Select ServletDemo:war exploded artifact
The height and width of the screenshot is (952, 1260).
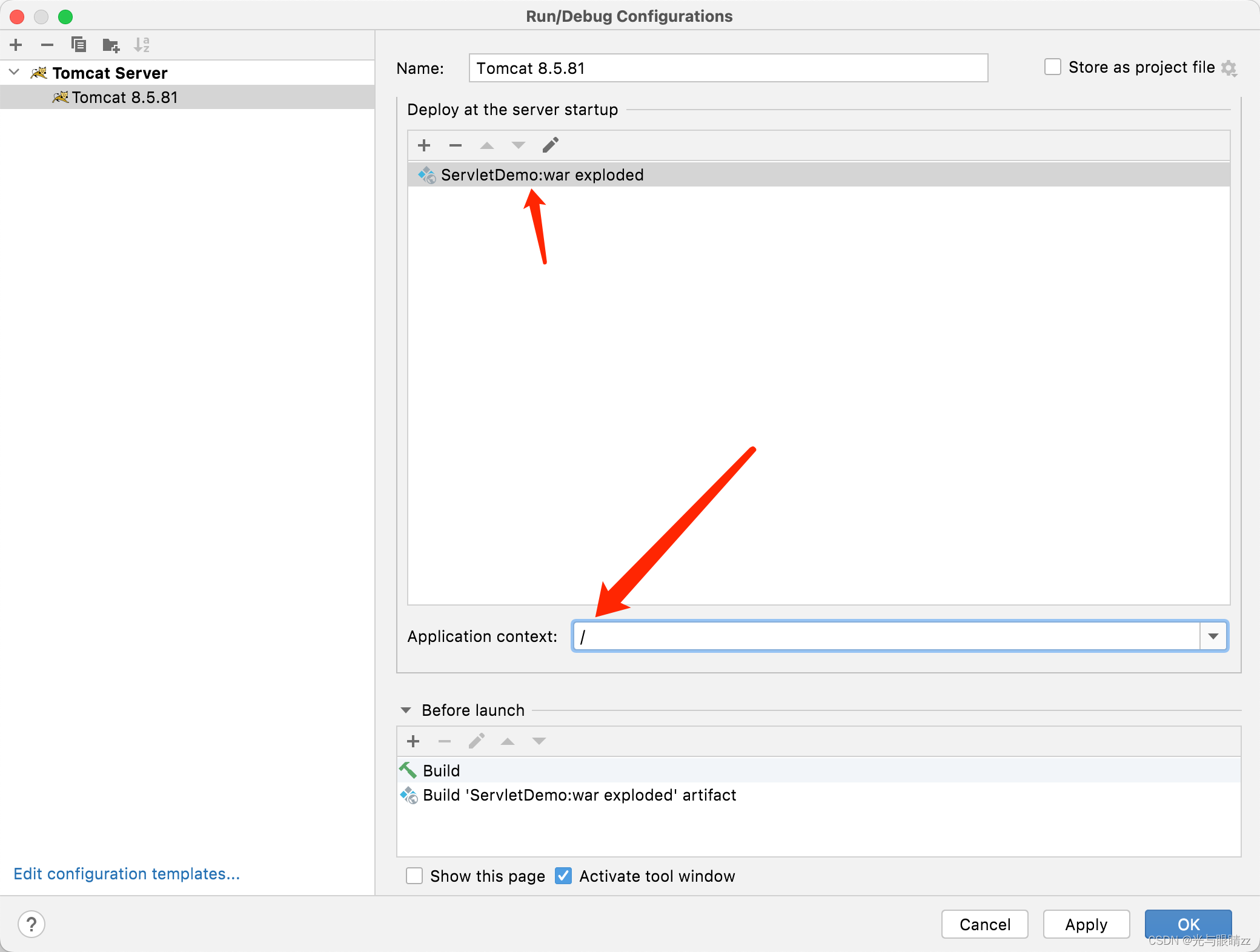(x=542, y=175)
